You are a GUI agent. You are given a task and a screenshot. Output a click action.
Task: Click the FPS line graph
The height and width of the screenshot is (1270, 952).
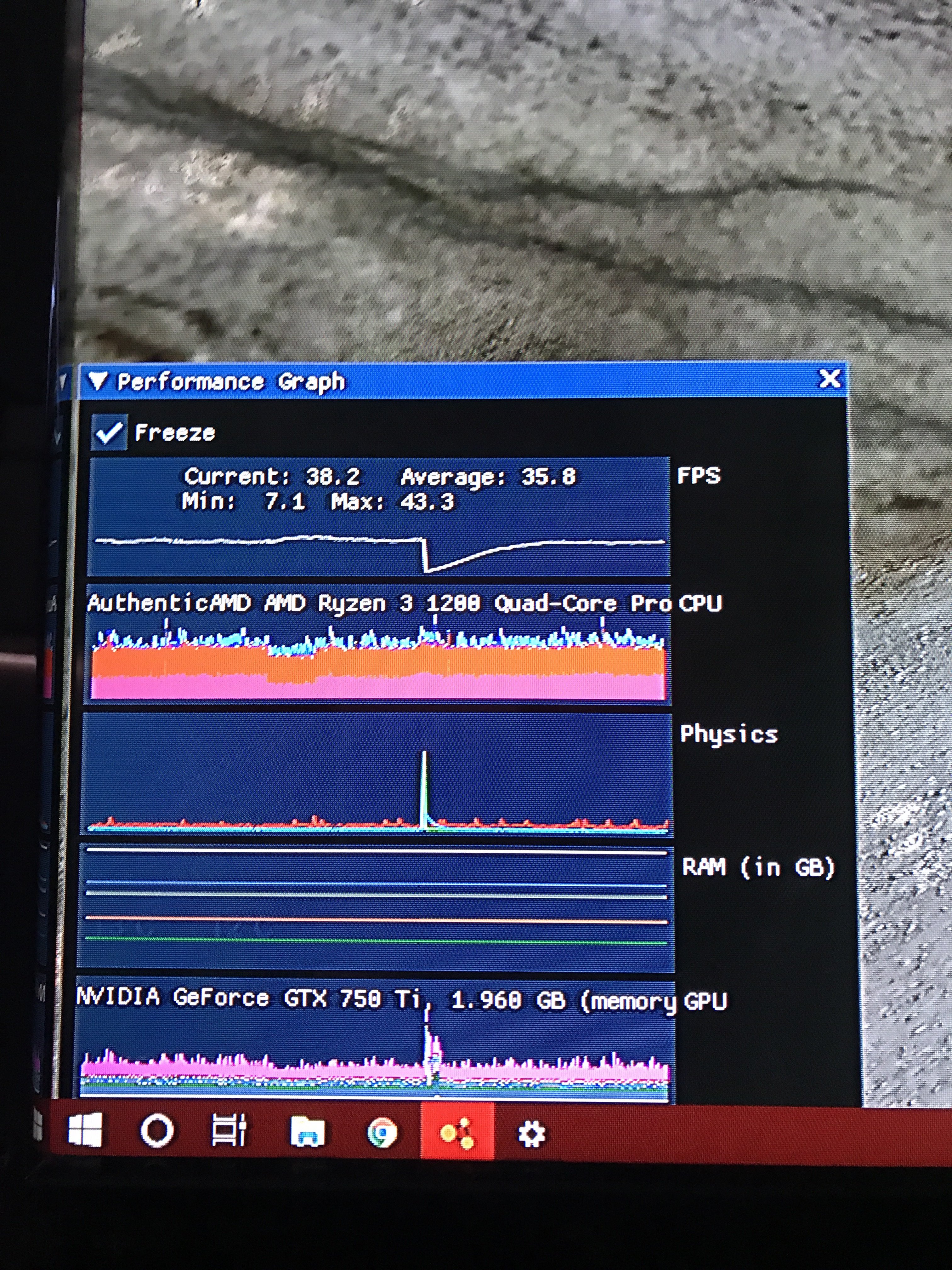coord(379,517)
